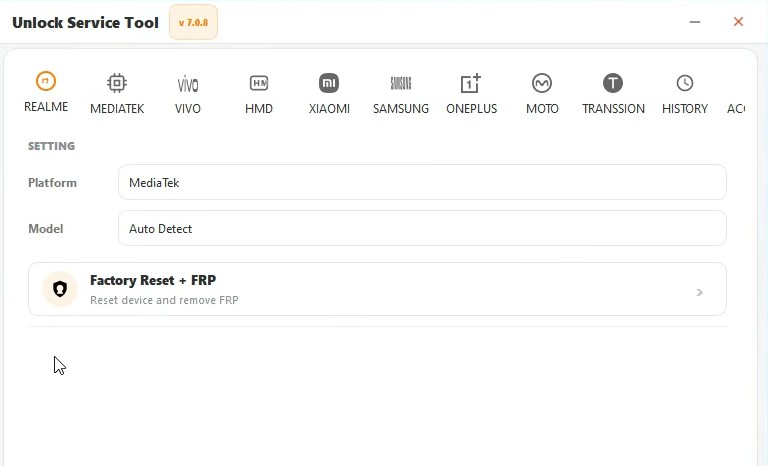Click the Model field label
The height and width of the screenshot is (466, 768).
46,229
